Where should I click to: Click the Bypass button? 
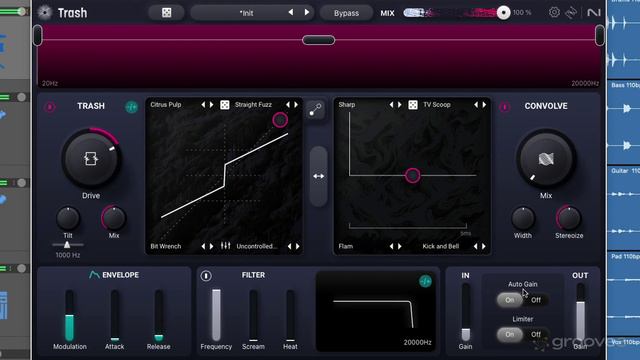point(346,13)
